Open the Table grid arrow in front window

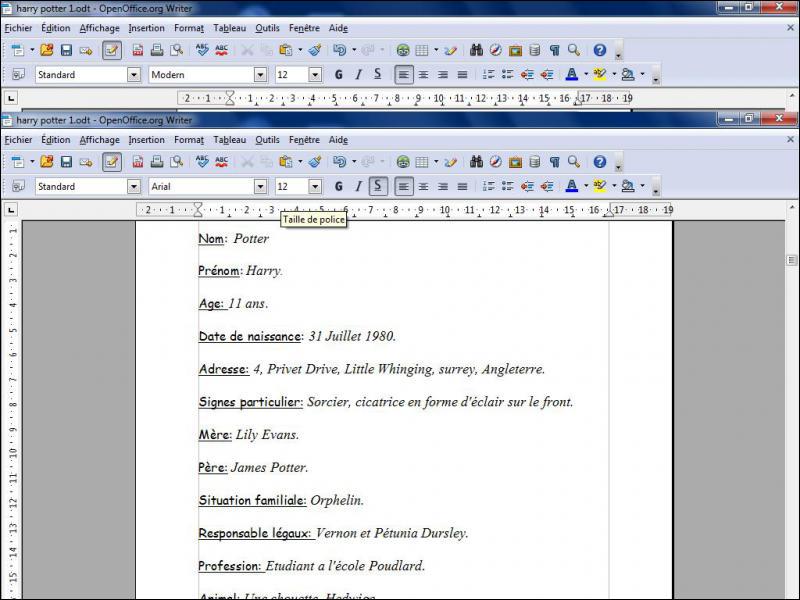[436, 162]
